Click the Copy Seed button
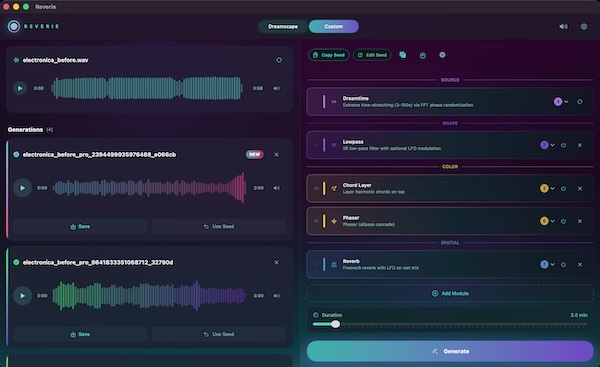 tap(329, 55)
